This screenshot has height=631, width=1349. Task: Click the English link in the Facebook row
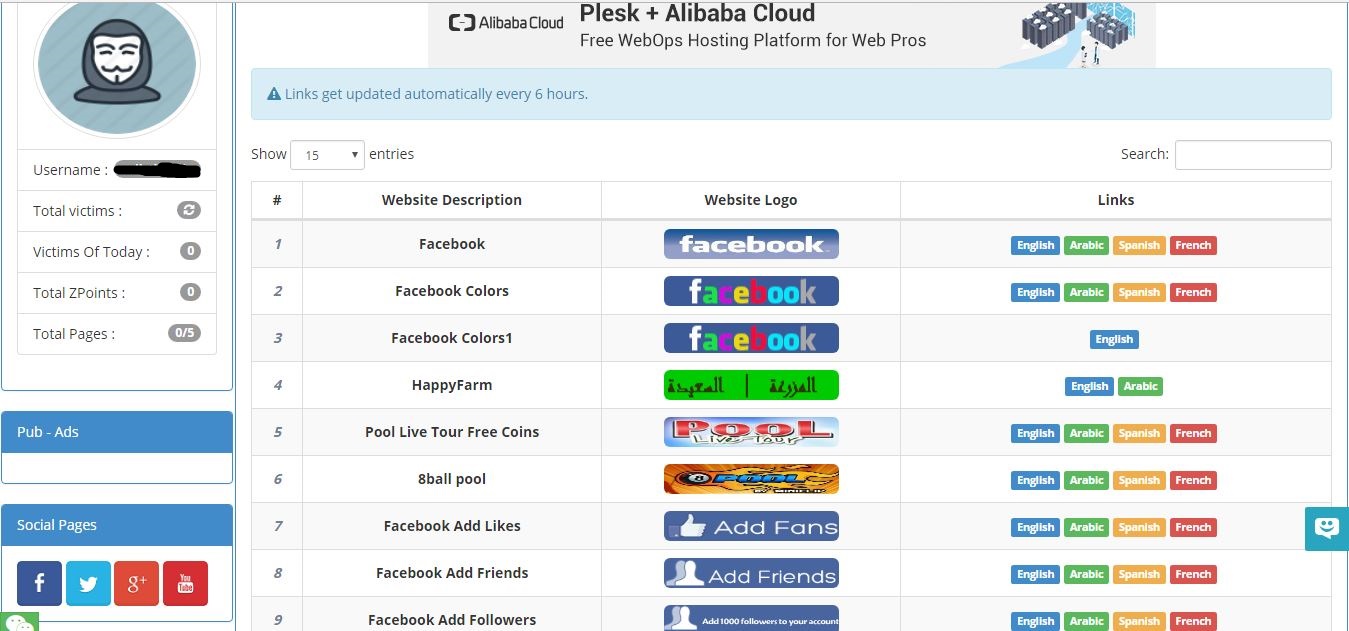click(x=1035, y=245)
